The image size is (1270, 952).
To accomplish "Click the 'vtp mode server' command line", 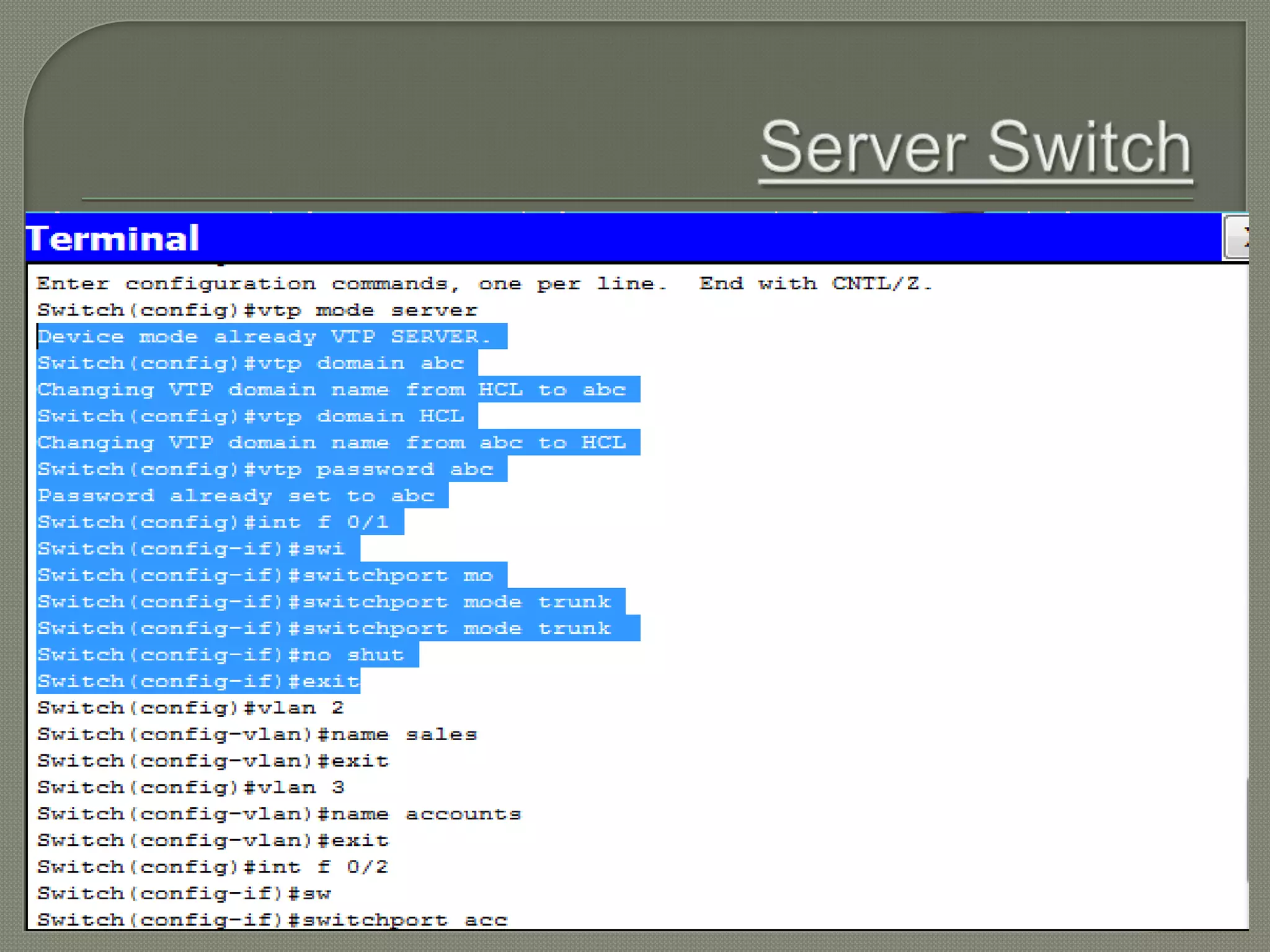I will [x=257, y=310].
